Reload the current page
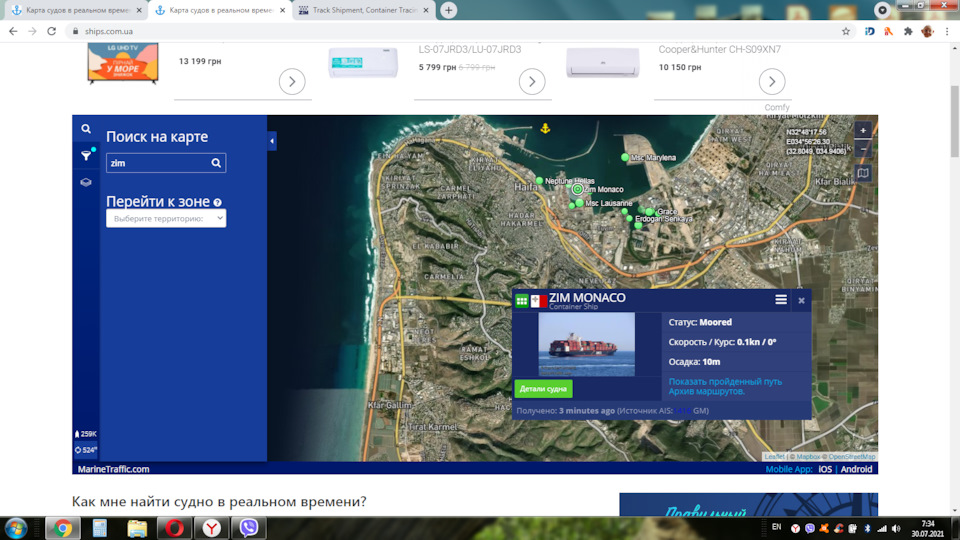 point(51,31)
